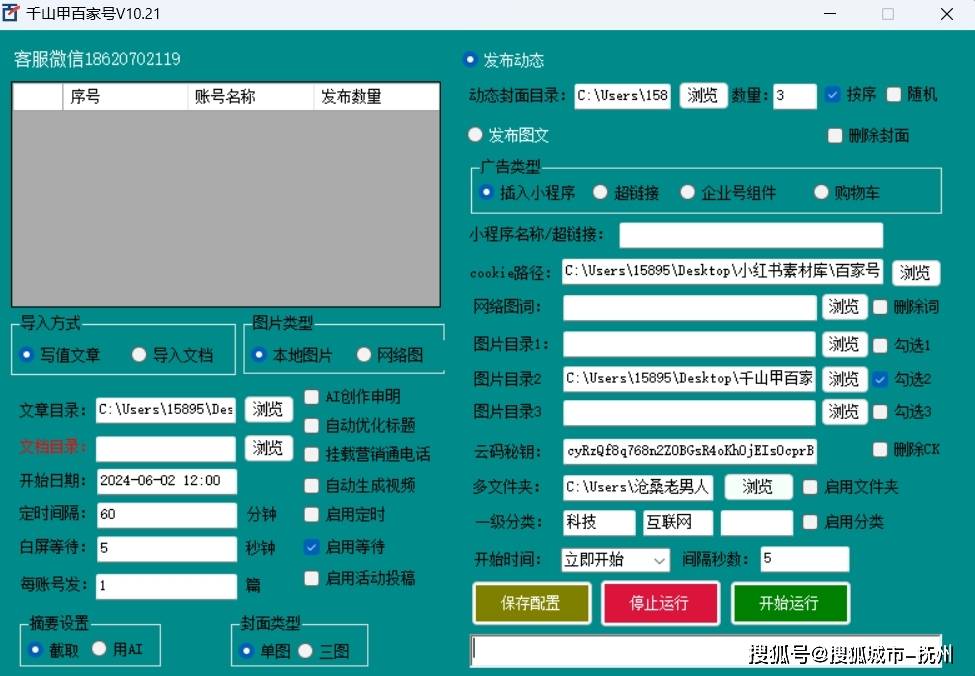Image resolution: width=975 pixels, height=676 pixels.
Task: Click the 白屏等待 seconds field
Action: click(x=167, y=549)
